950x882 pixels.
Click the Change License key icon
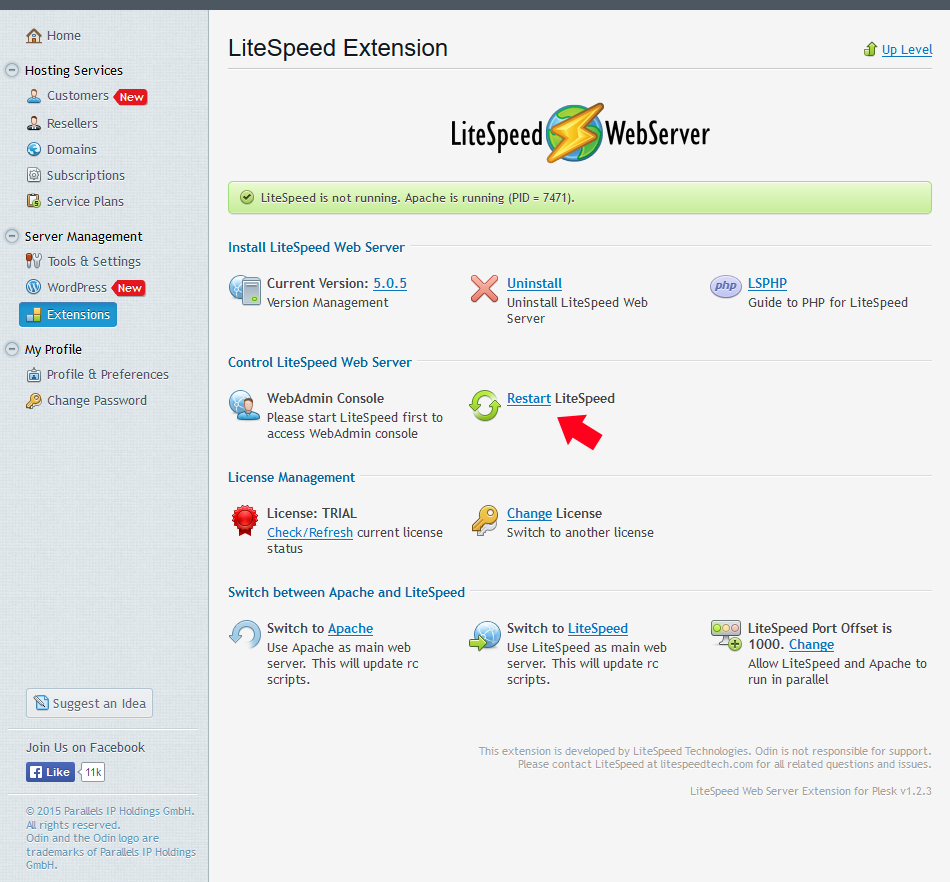pyautogui.click(x=485, y=520)
